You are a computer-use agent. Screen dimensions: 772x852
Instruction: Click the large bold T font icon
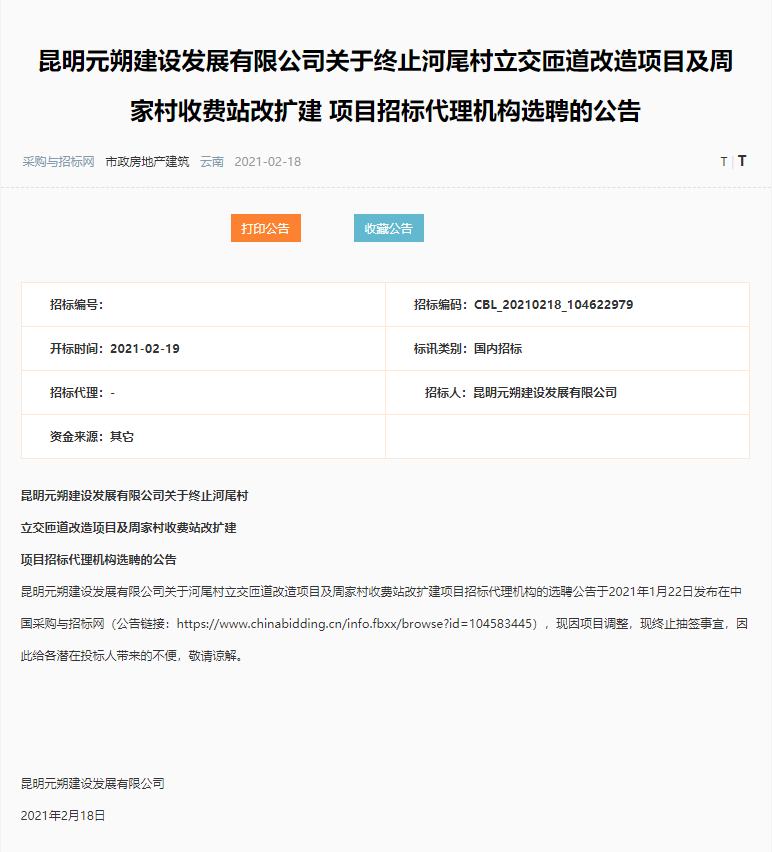pyautogui.click(x=742, y=161)
